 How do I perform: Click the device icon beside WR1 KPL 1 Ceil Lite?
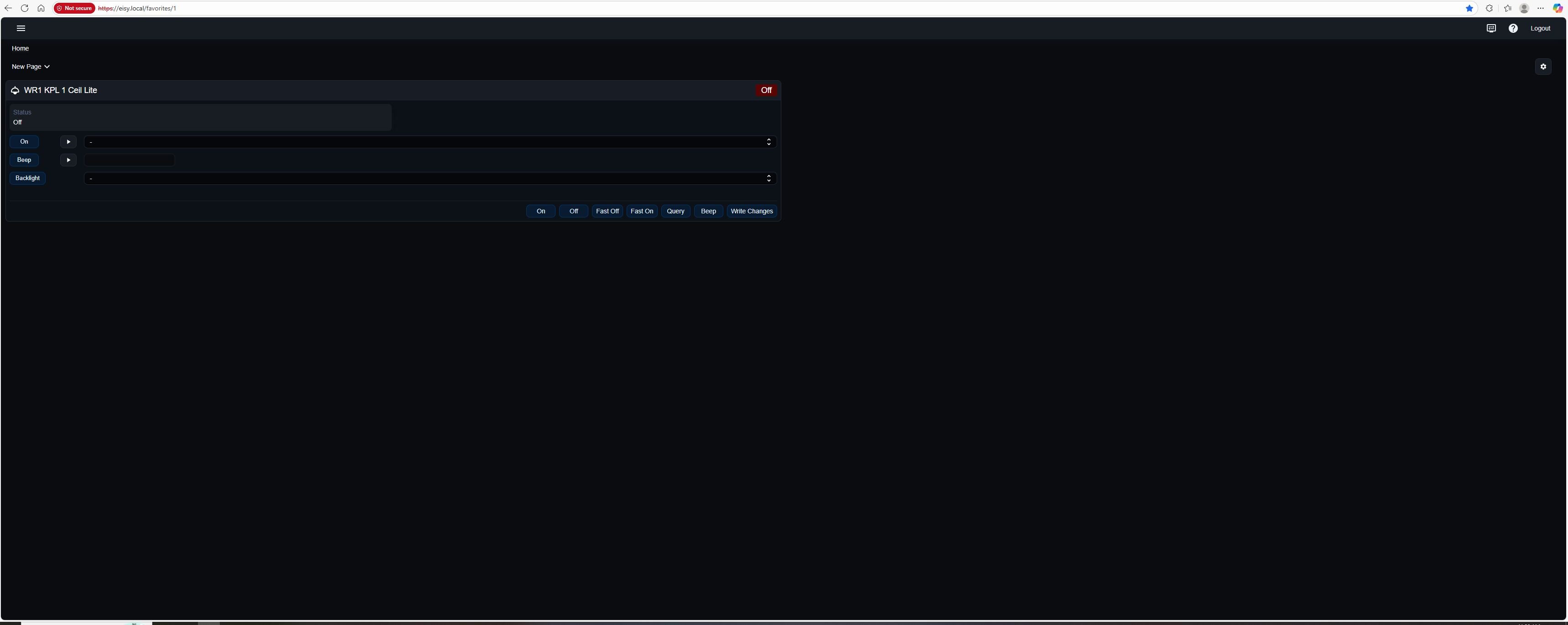[15, 91]
